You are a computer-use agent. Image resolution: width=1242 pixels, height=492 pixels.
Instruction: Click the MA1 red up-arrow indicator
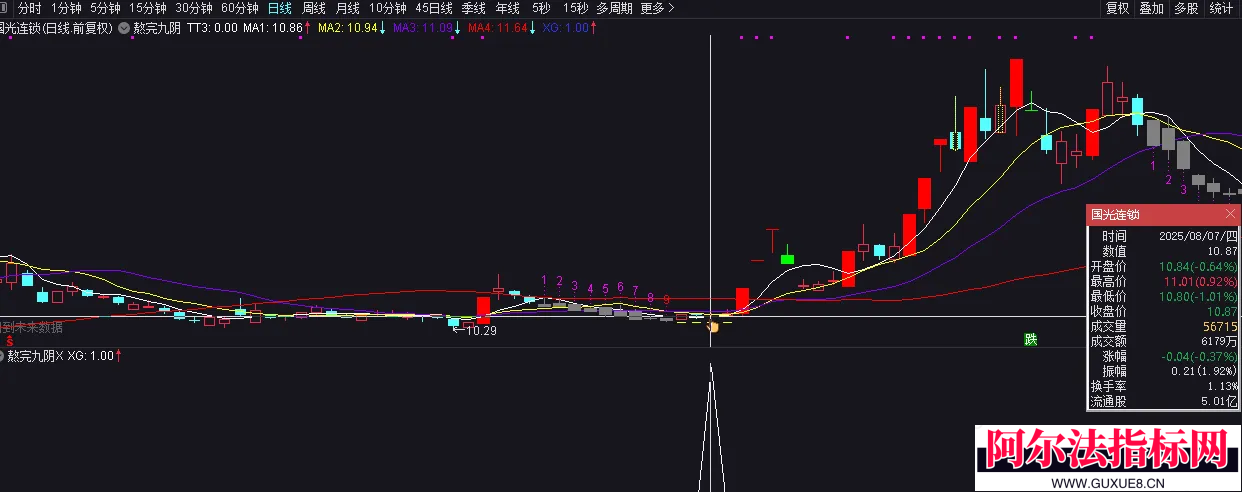(307, 28)
